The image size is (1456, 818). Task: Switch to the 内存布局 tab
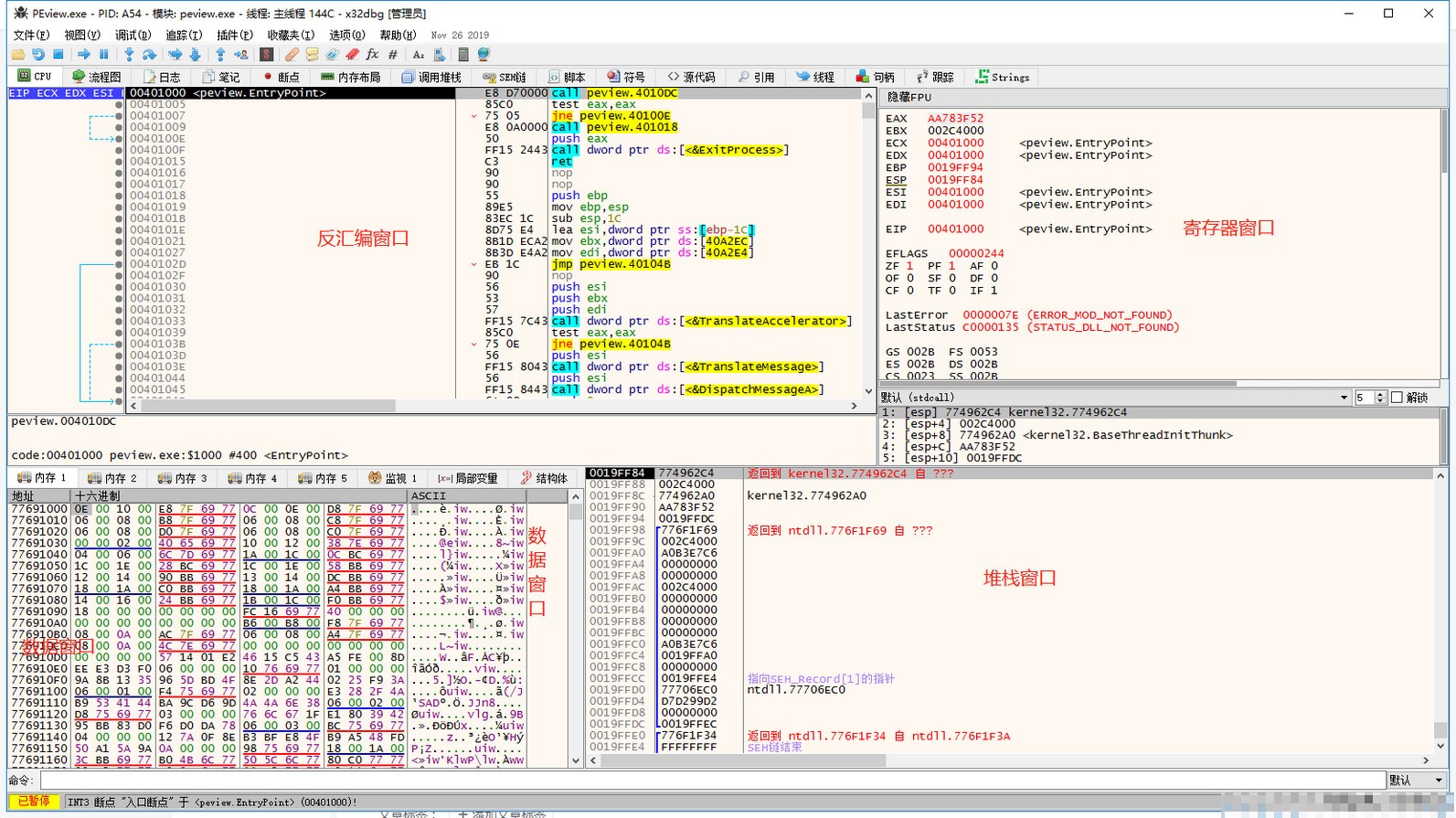click(x=351, y=77)
